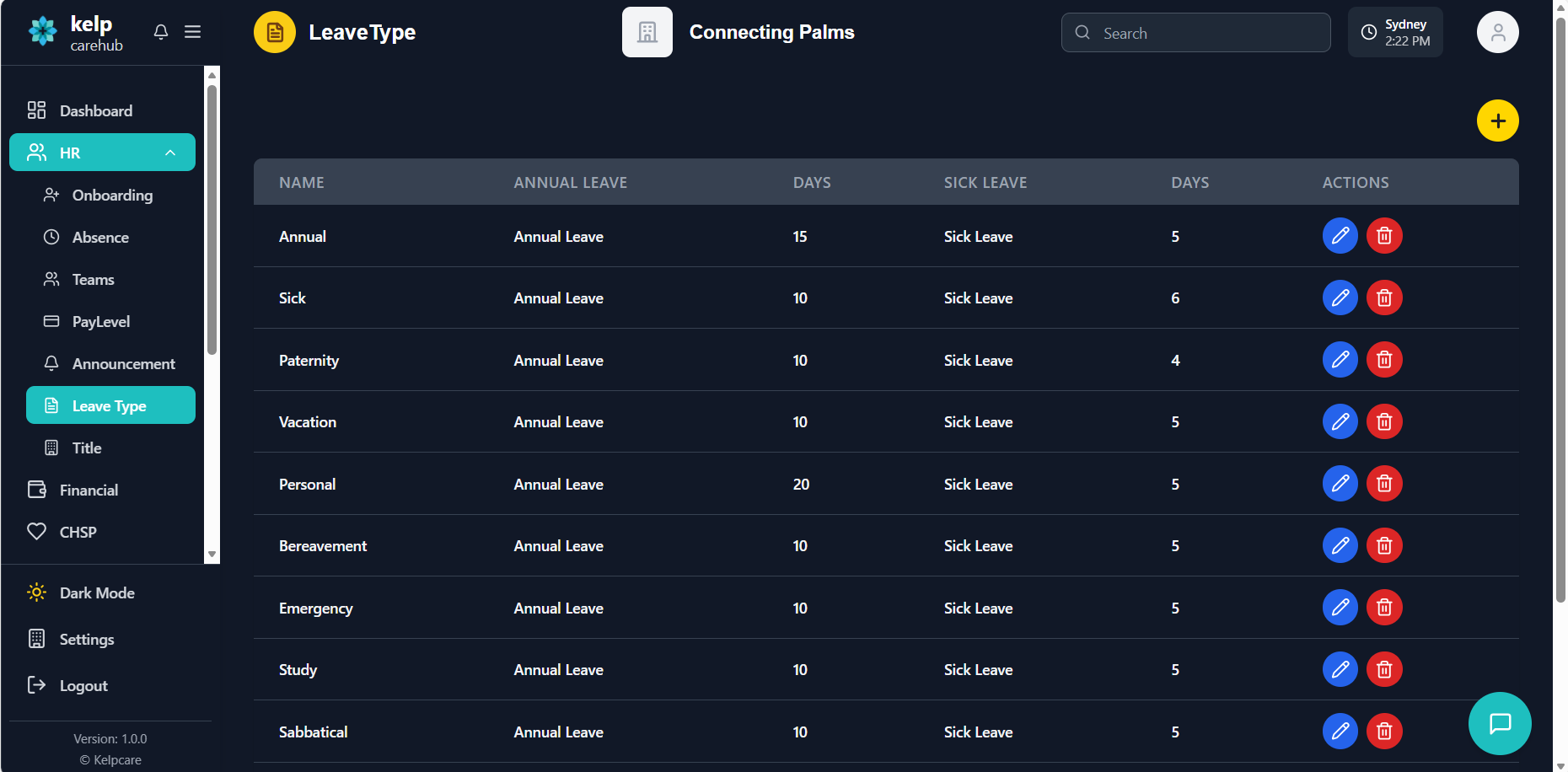Collapse the HR section chevron

point(170,153)
